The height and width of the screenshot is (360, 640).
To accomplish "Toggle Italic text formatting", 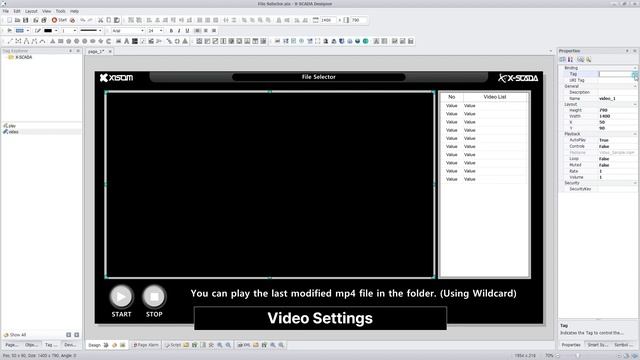I will (x=179, y=31).
